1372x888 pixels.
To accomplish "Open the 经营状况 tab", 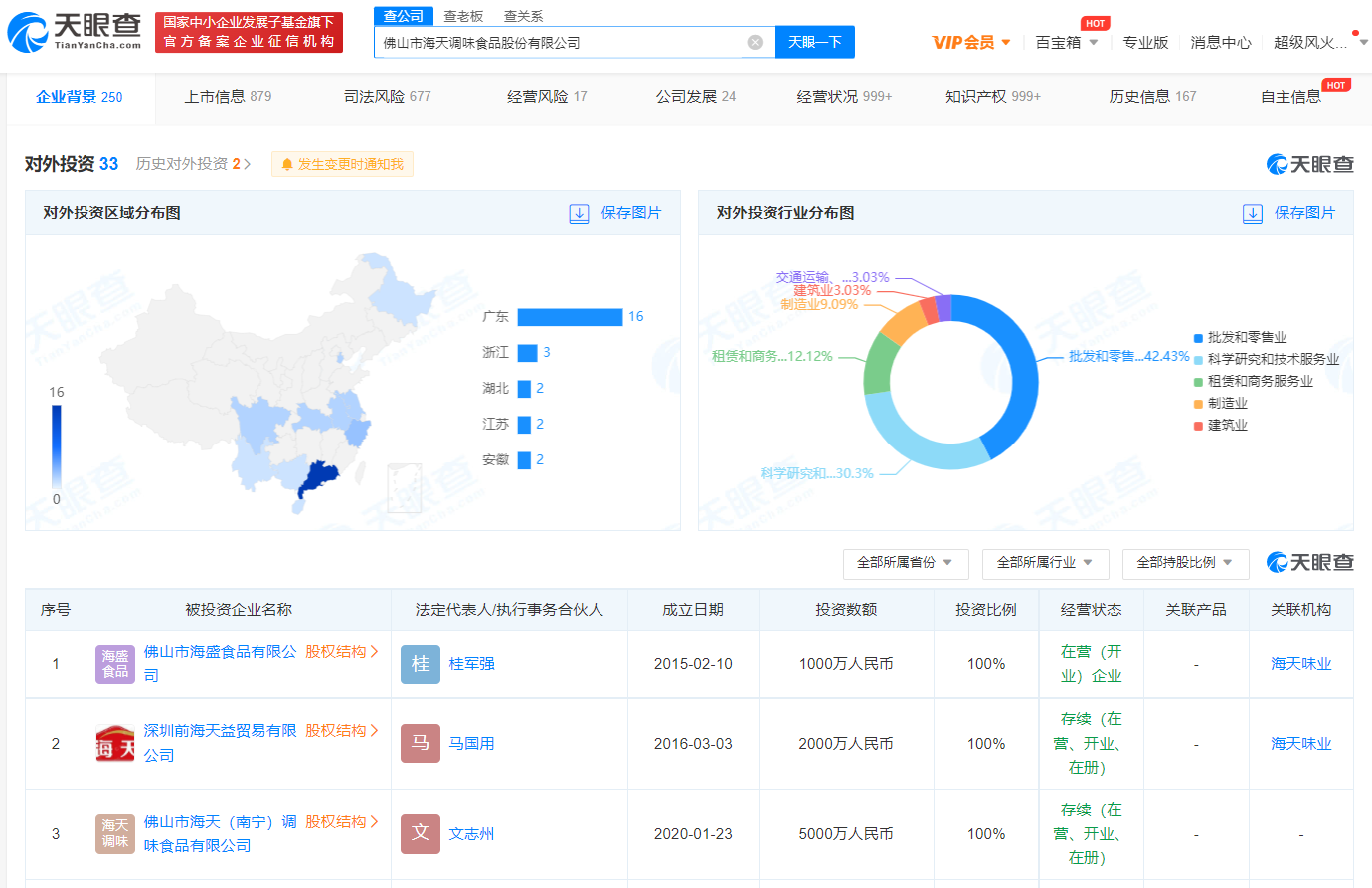I will click(x=844, y=97).
